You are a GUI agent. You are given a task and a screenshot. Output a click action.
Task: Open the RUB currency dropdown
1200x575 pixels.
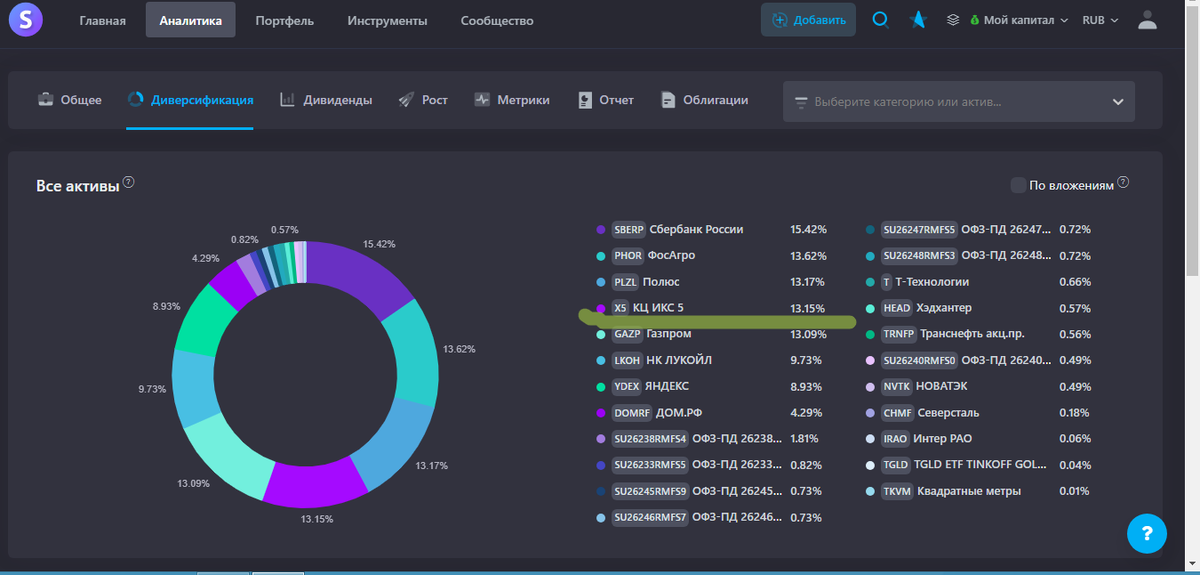pos(1100,20)
